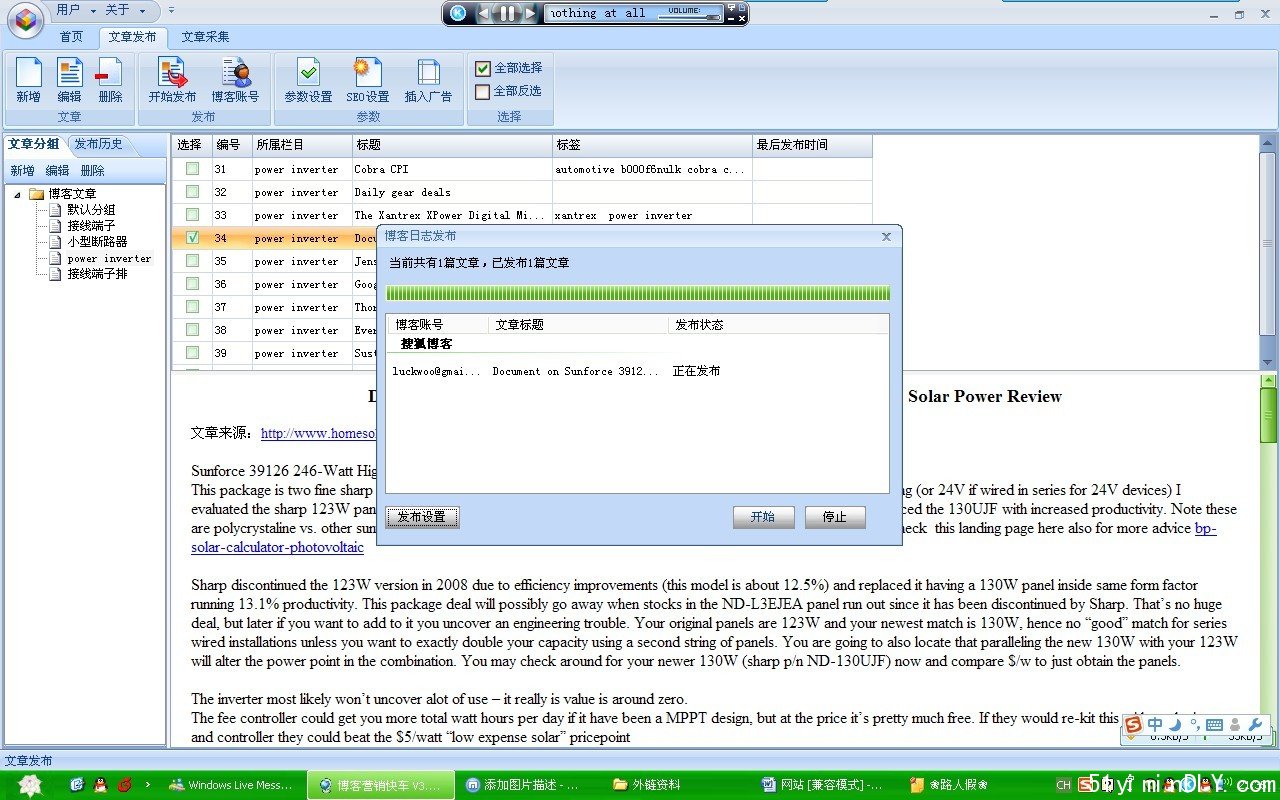Screen dimensions: 1280x800
Task: Select the 文章分组 side panel tab
Action: click(34, 144)
